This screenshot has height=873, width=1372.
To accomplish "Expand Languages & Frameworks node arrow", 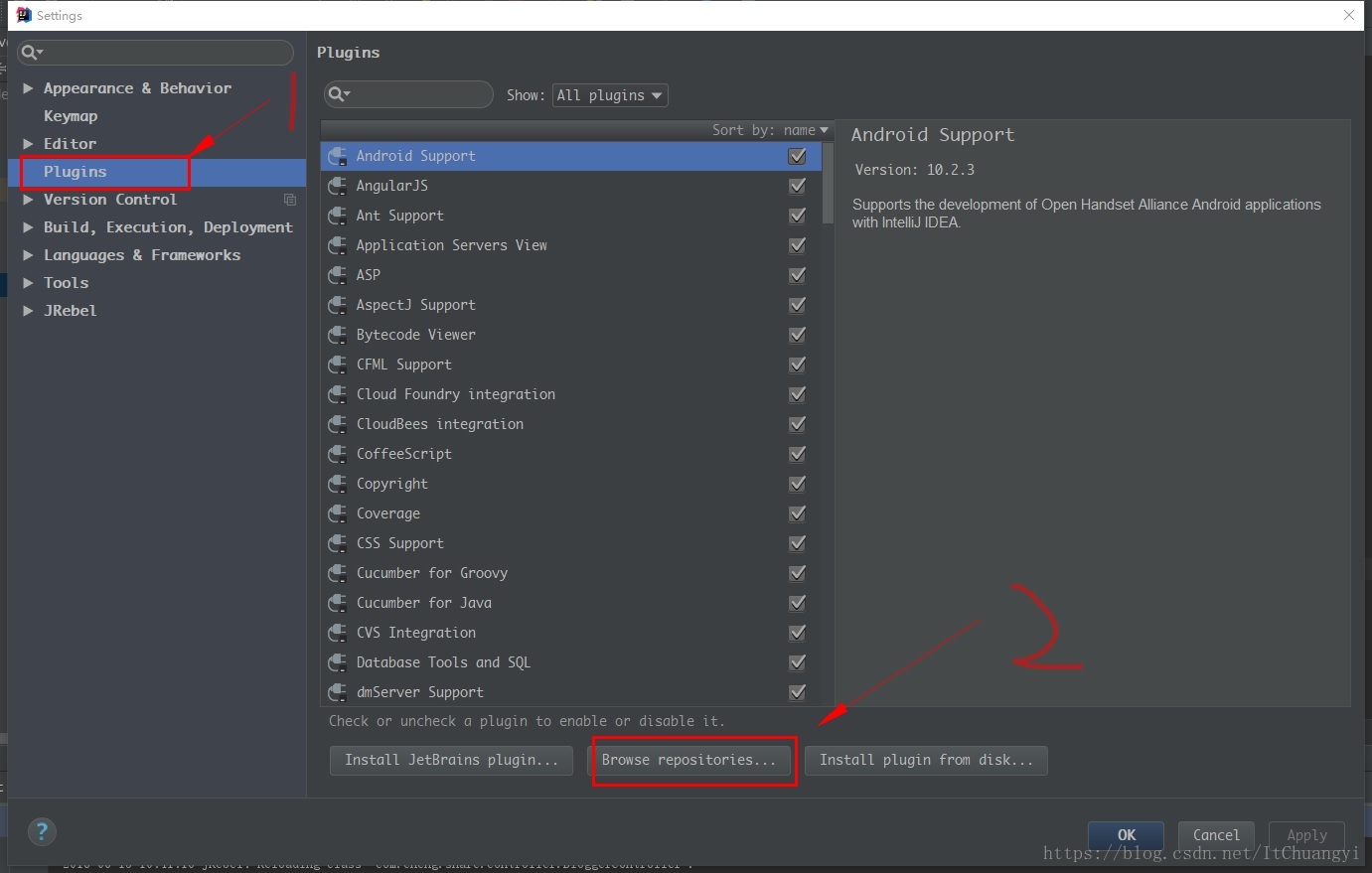I will pyautogui.click(x=28, y=255).
